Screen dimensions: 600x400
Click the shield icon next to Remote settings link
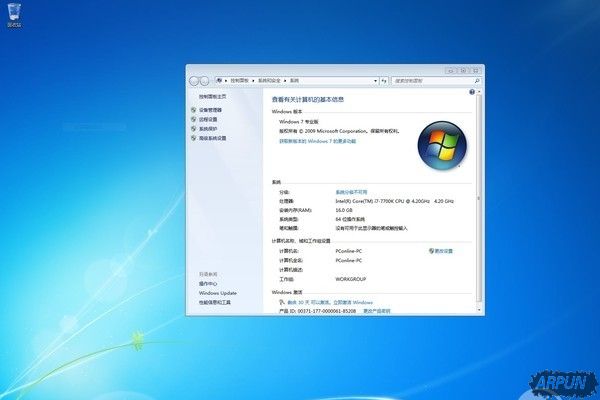194,119
